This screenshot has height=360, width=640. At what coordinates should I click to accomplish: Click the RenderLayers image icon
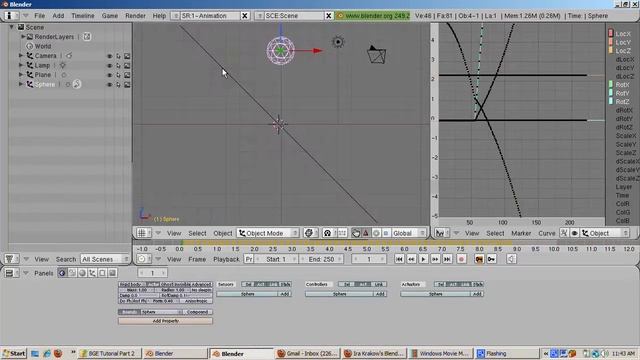87,37
